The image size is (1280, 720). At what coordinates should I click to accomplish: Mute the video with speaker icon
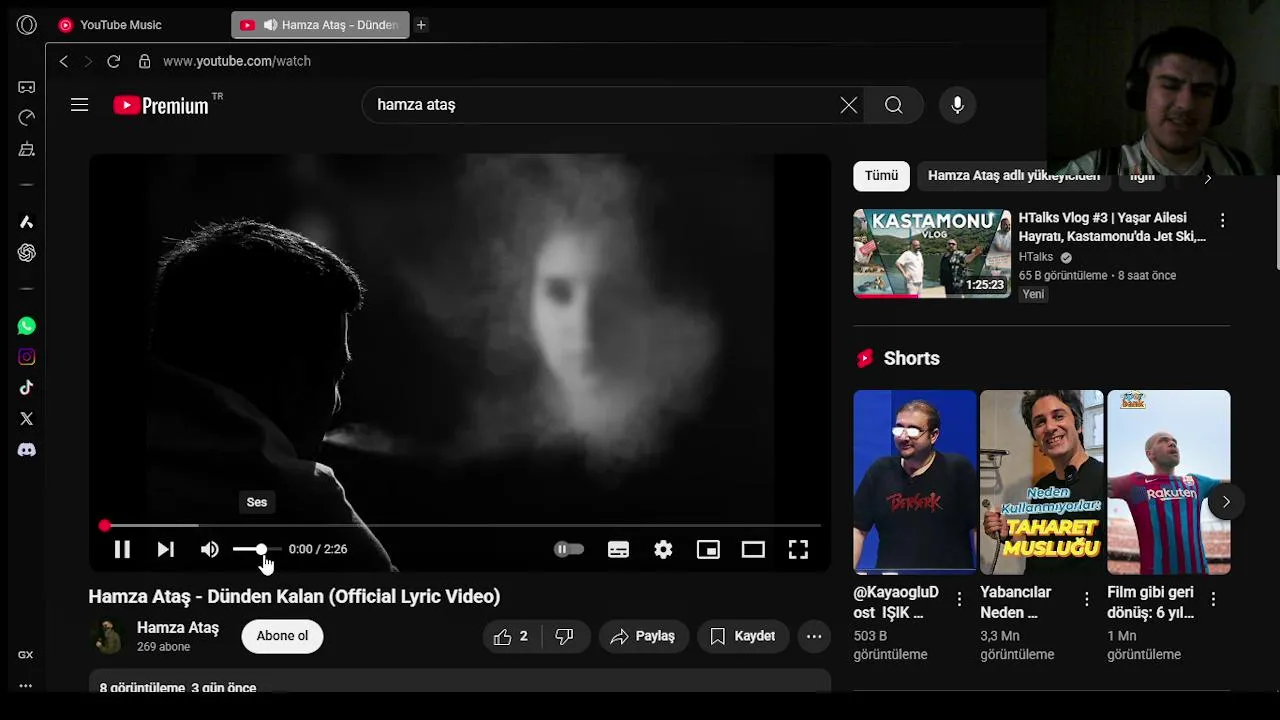[209, 549]
